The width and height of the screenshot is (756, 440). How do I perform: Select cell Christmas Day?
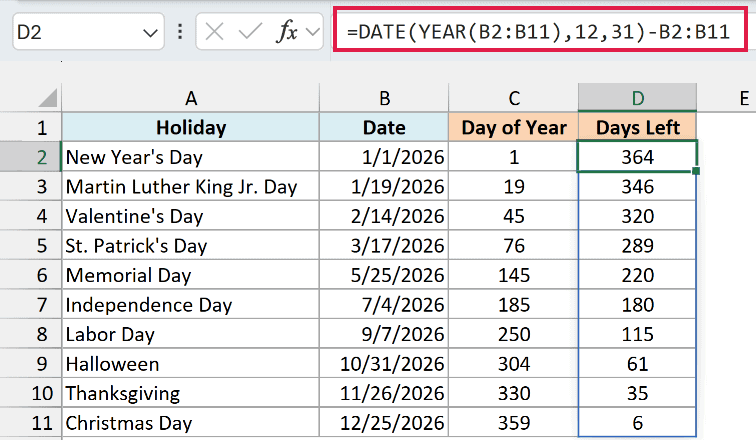click(x=190, y=423)
